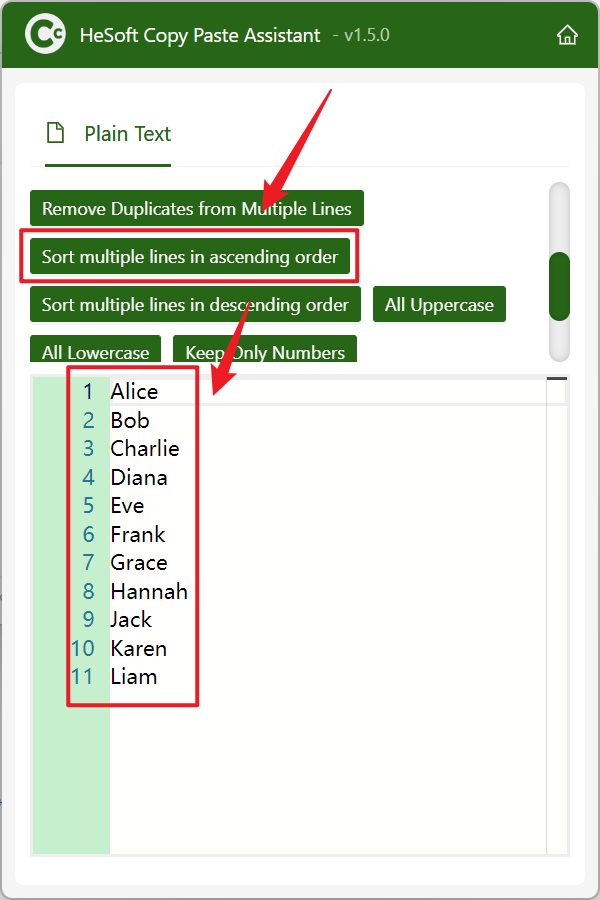This screenshot has width=600, height=900.
Task: Click the HeSoft Copy Paste Assistant logo
Action: (x=45, y=34)
